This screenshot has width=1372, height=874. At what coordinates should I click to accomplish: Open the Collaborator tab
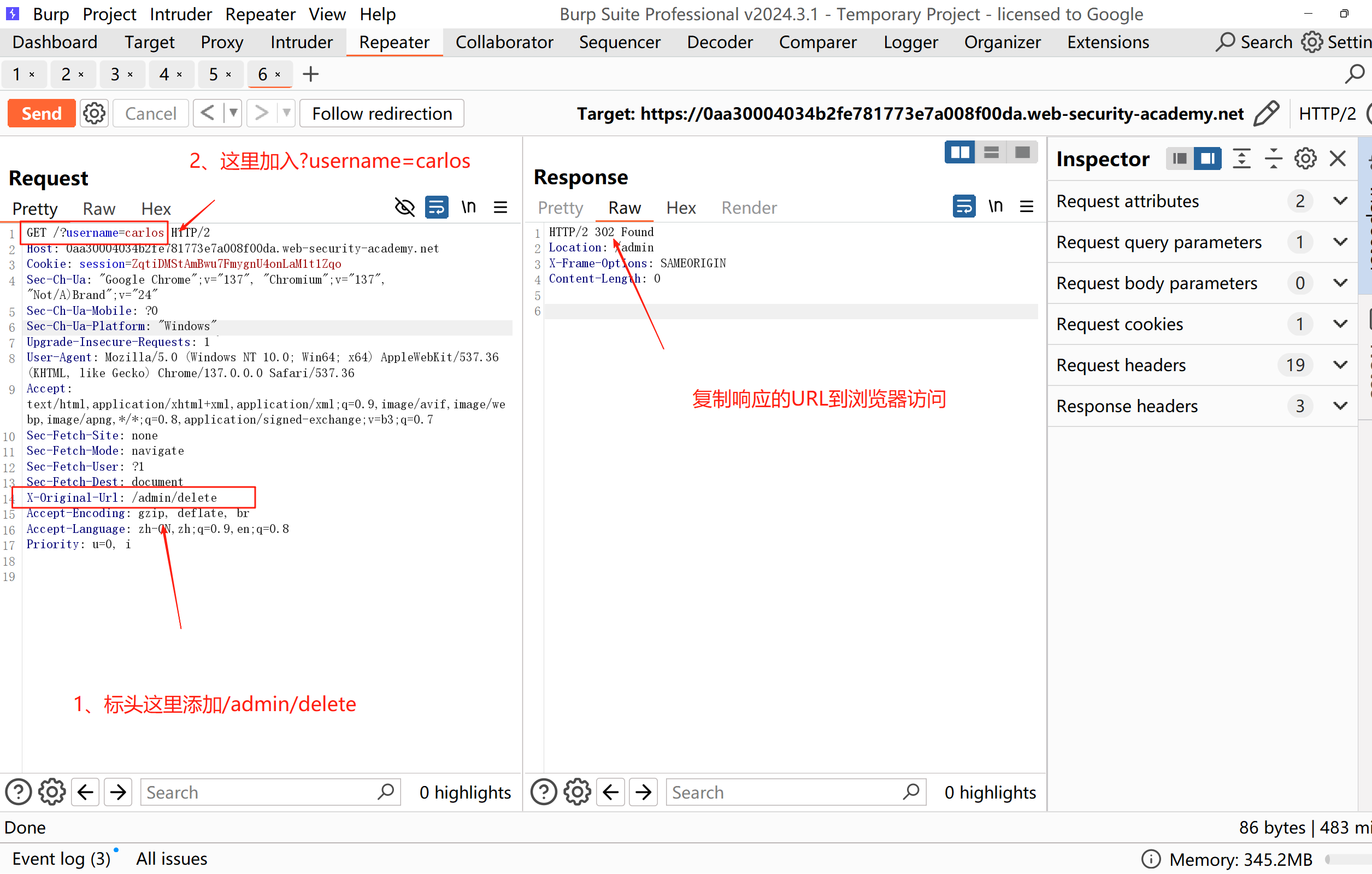504,42
